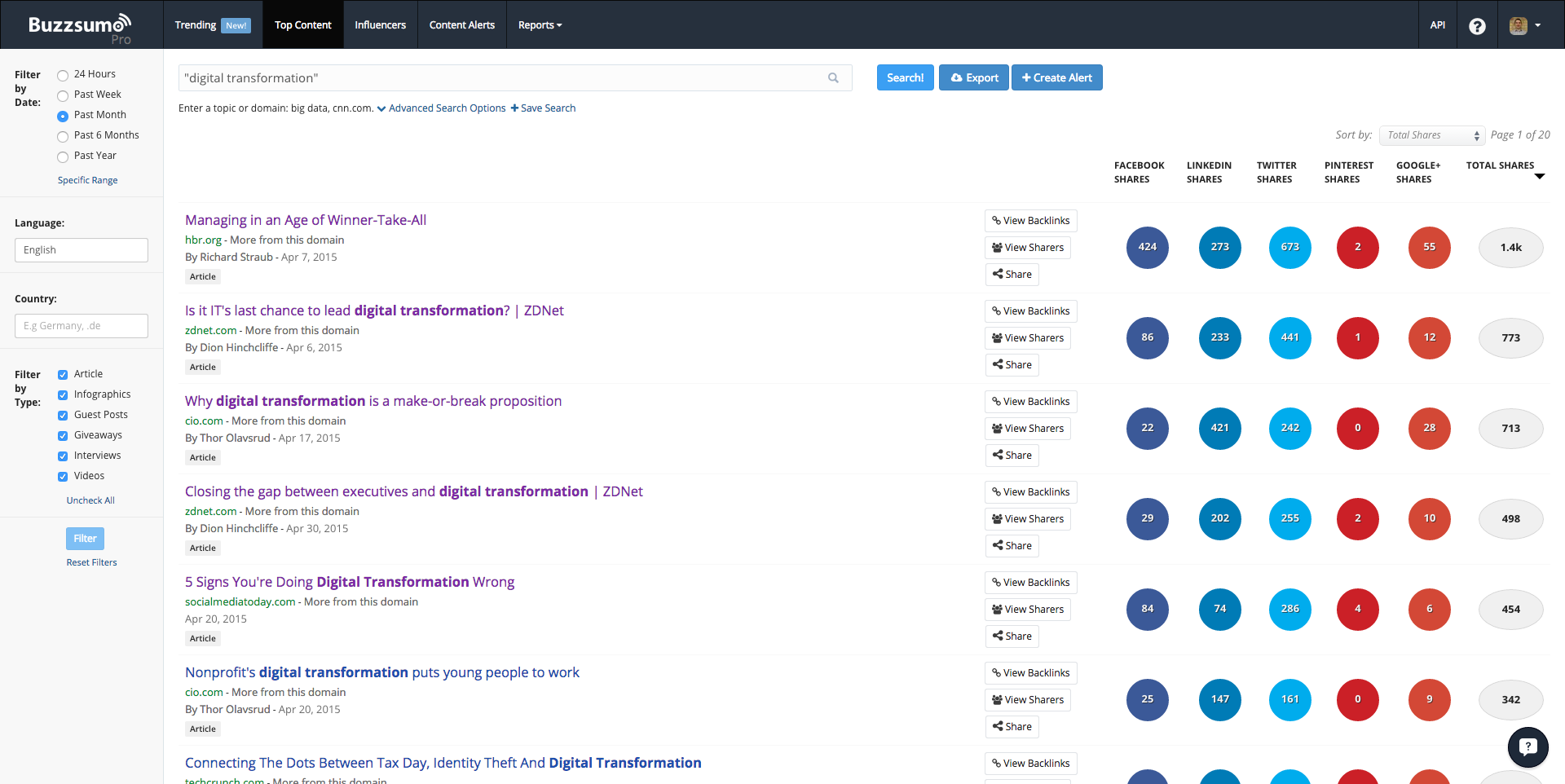Click the Export button
Image resolution: width=1565 pixels, height=784 pixels.
tap(974, 77)
